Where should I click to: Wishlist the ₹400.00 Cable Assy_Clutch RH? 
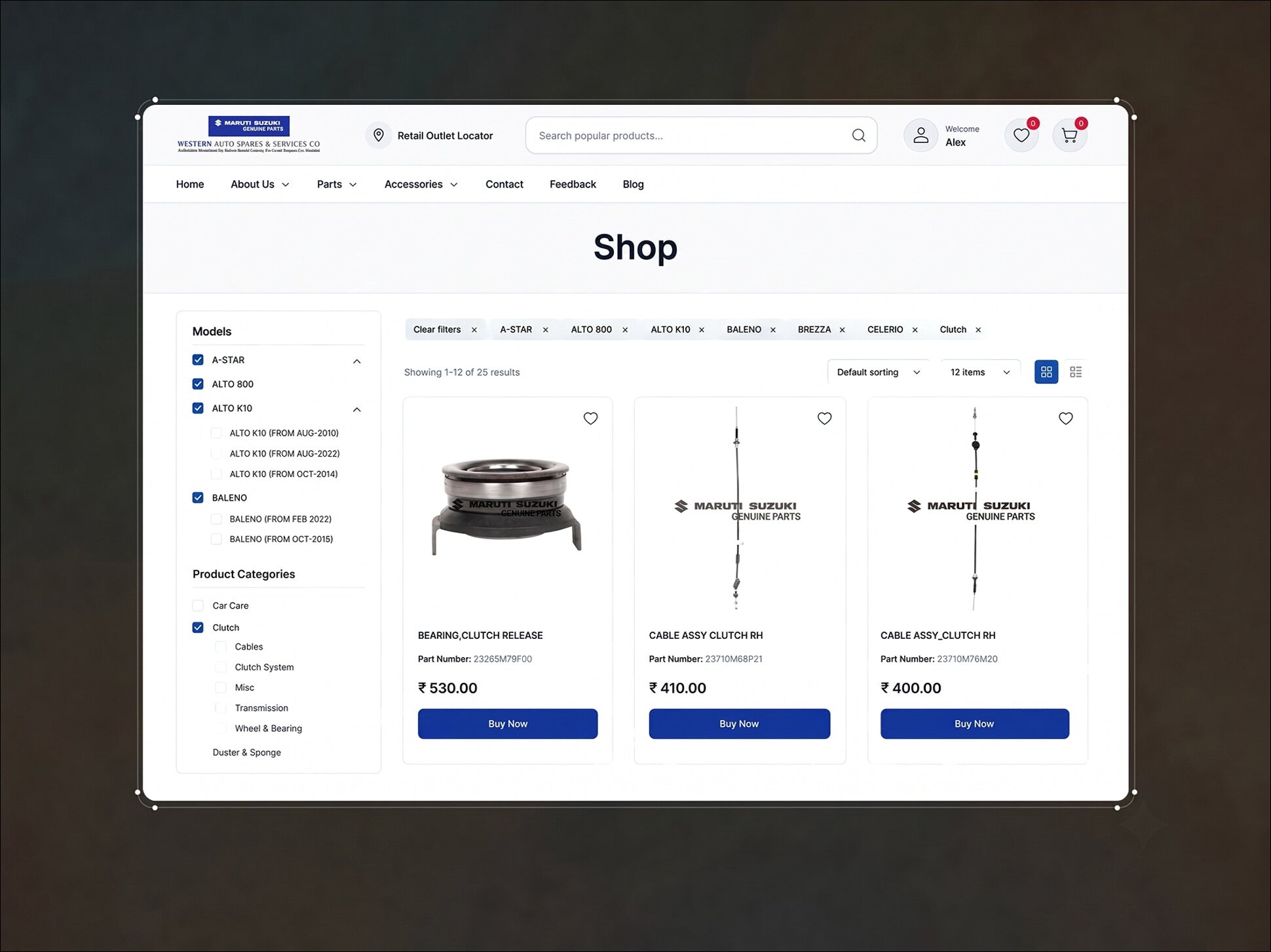pos(1065,419)
